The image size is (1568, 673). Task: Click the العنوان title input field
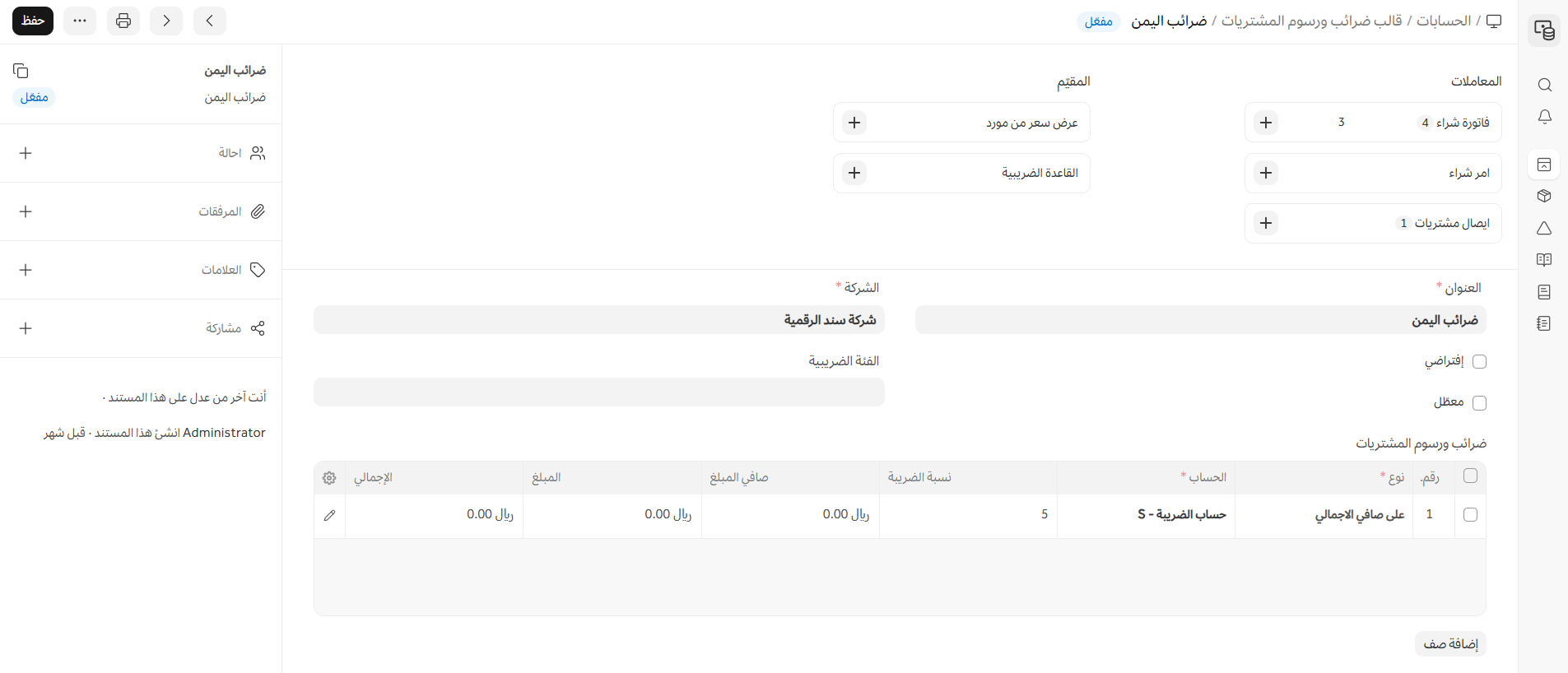tap(1200, 320)
